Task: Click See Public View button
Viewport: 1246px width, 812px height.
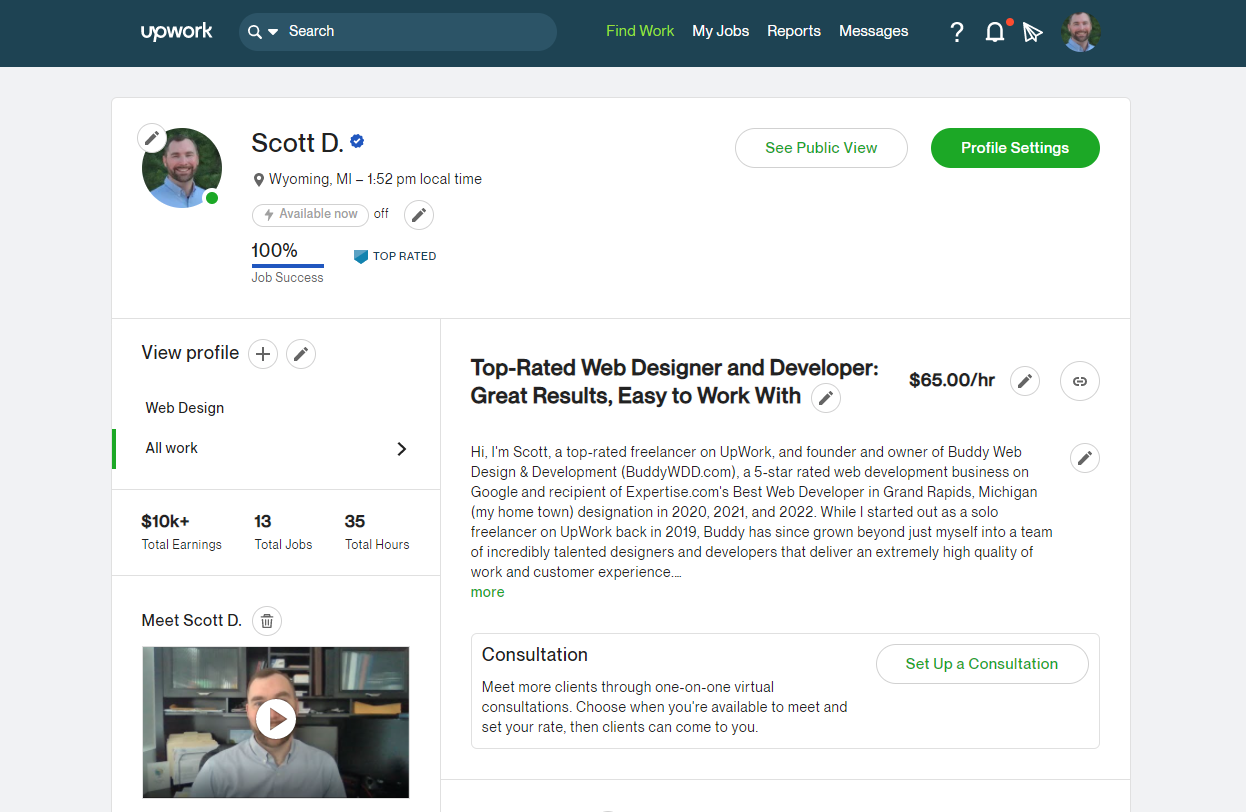Action: click(821, 148)
